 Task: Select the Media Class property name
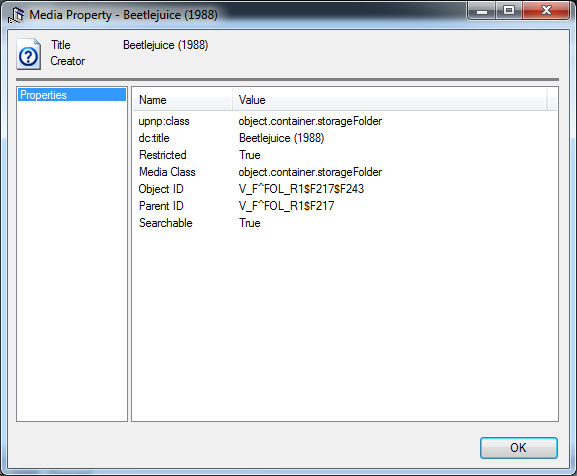coord(167,172)
